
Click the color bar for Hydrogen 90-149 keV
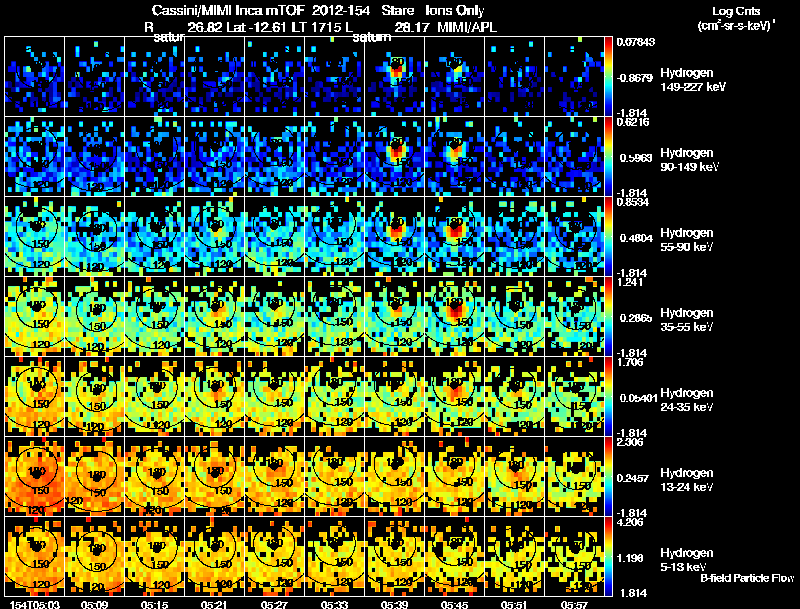(608, 157)
